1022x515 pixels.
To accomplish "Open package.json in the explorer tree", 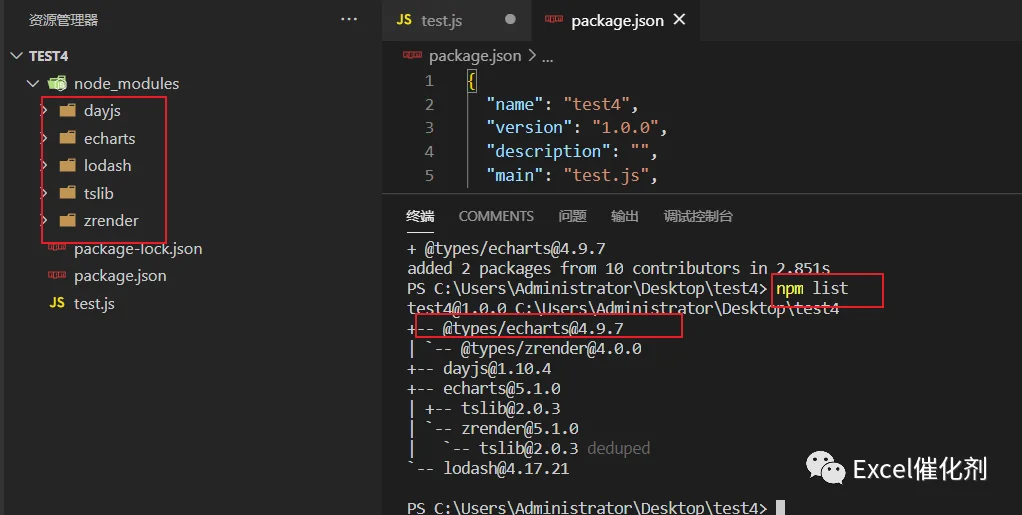I will [120, 276].
